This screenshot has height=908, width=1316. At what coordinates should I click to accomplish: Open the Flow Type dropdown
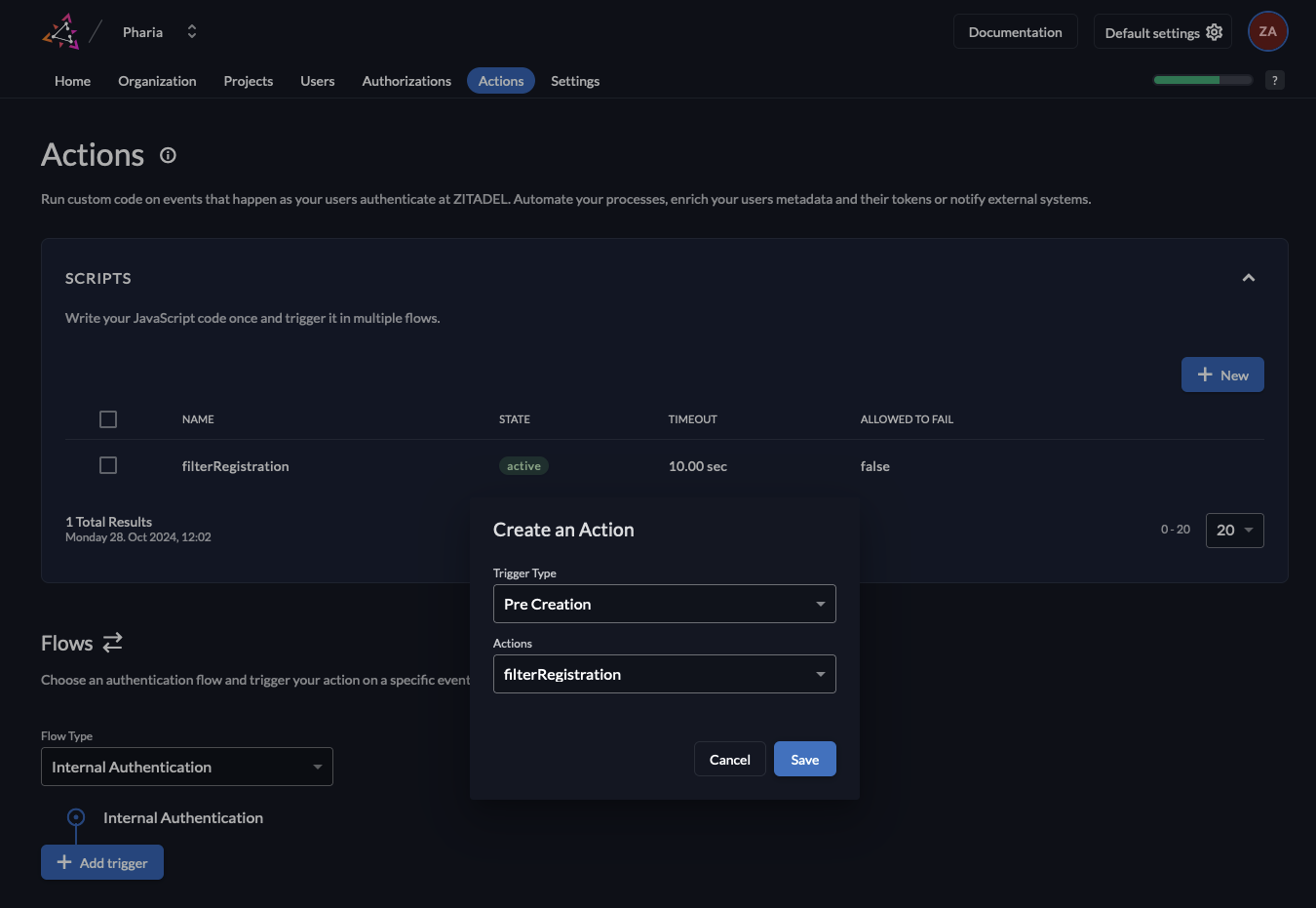[x=186, y=767]
